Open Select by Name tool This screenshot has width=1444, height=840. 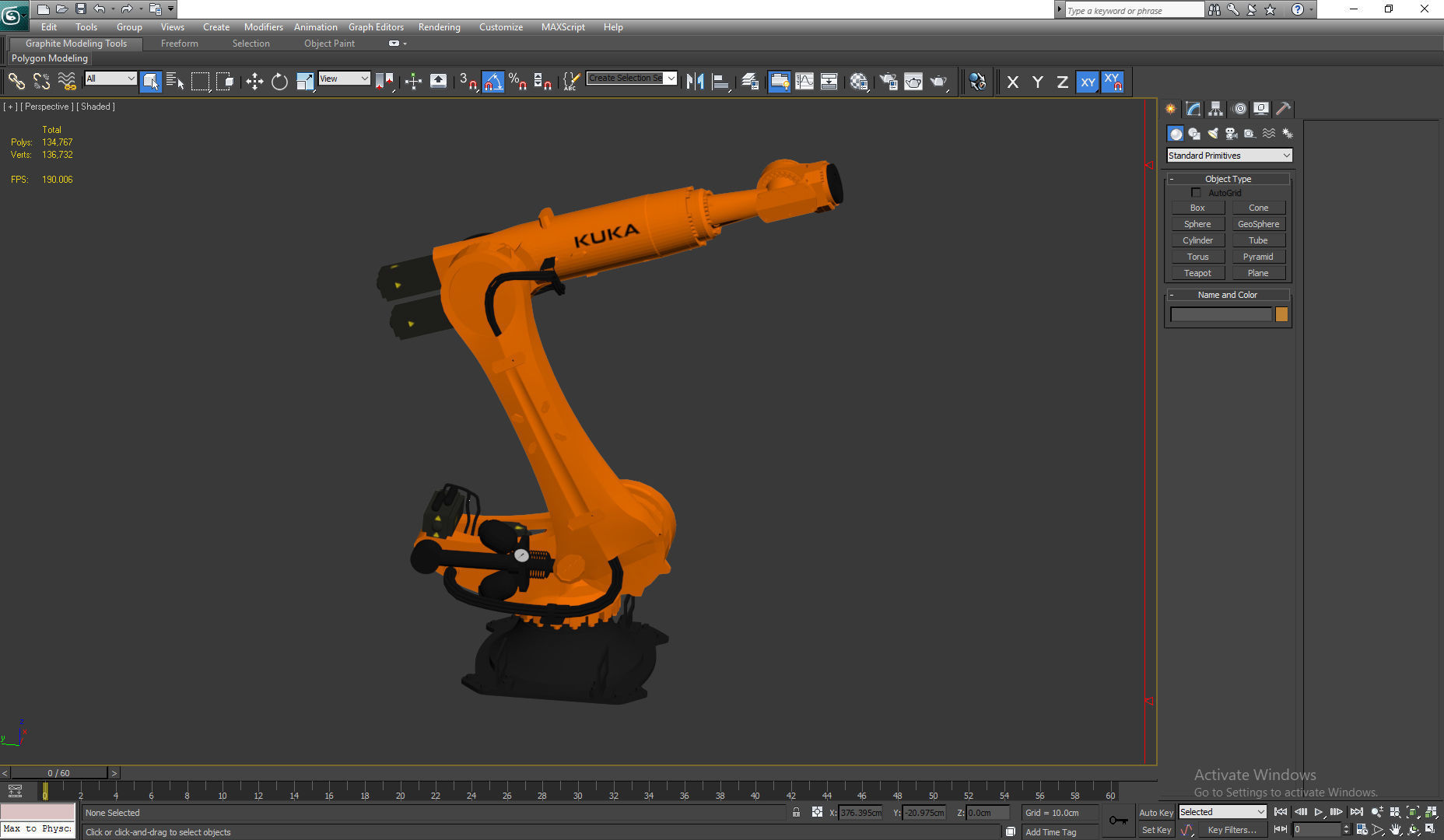click(x=176, y=81)
